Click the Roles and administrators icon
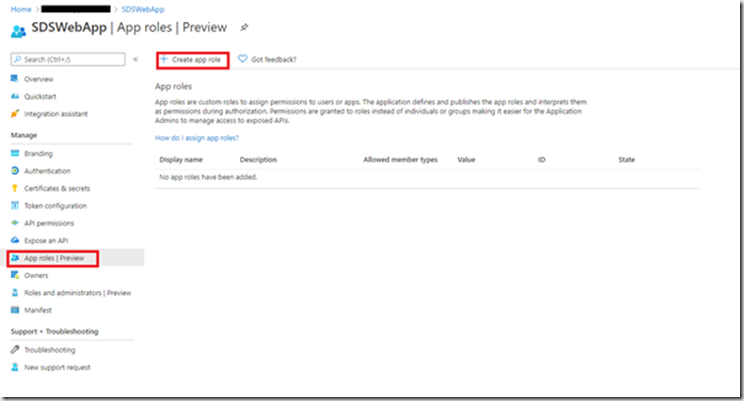The image size is (744, 401). click(15, 293)
